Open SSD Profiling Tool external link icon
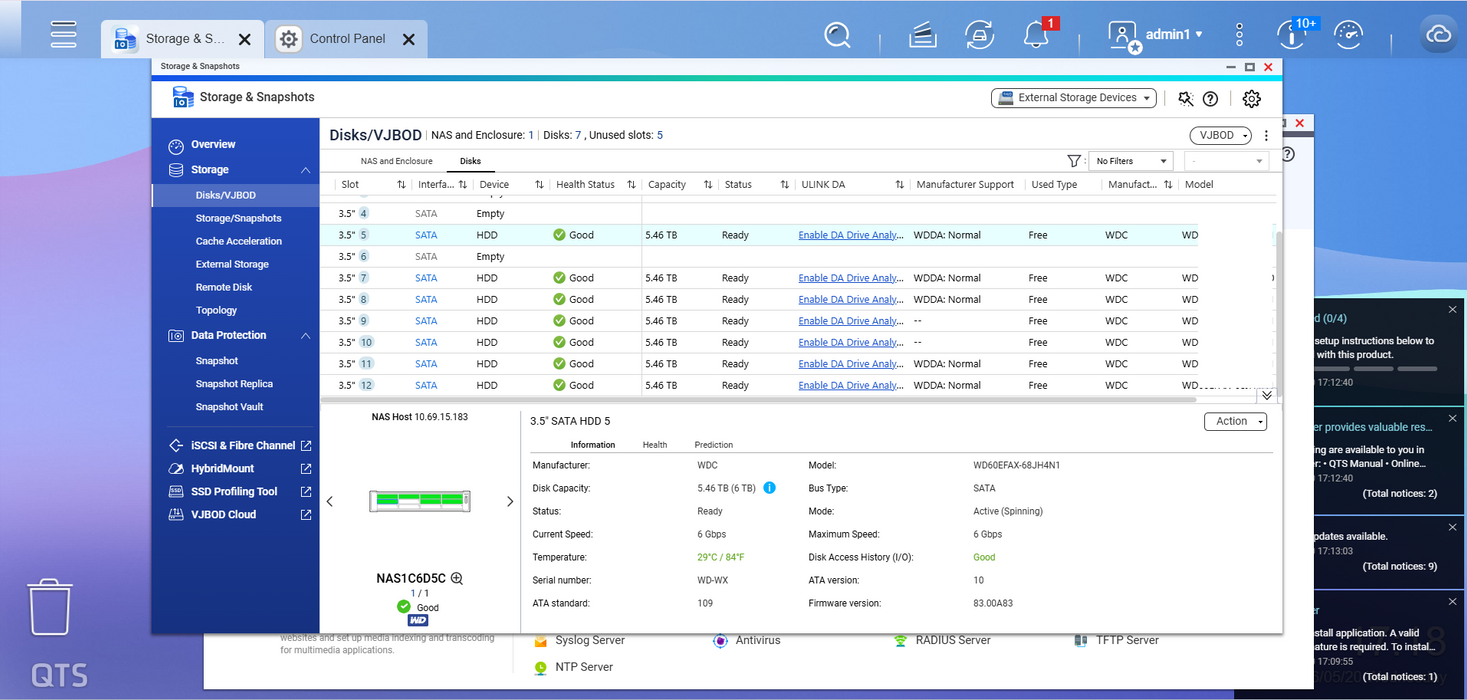 (306, 492)
